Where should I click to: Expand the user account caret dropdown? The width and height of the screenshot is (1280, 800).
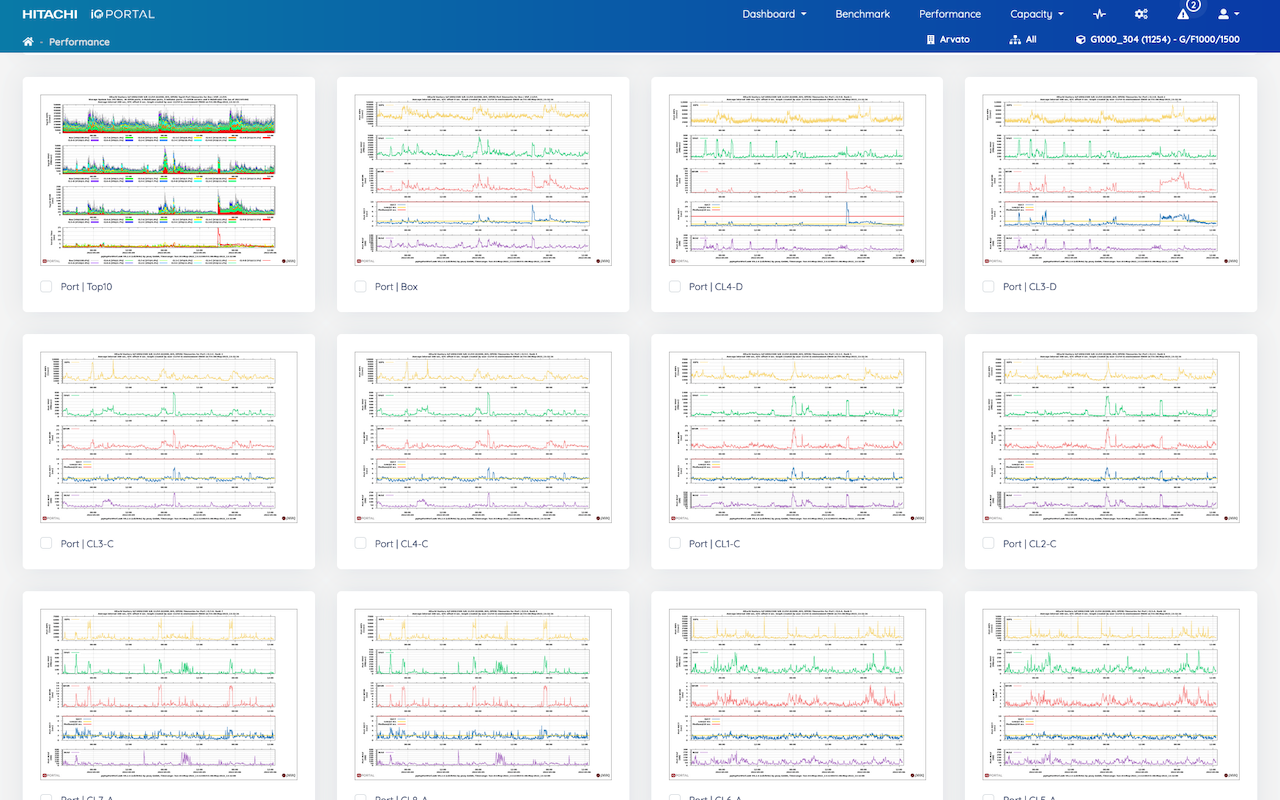(x=1235, y=14)
